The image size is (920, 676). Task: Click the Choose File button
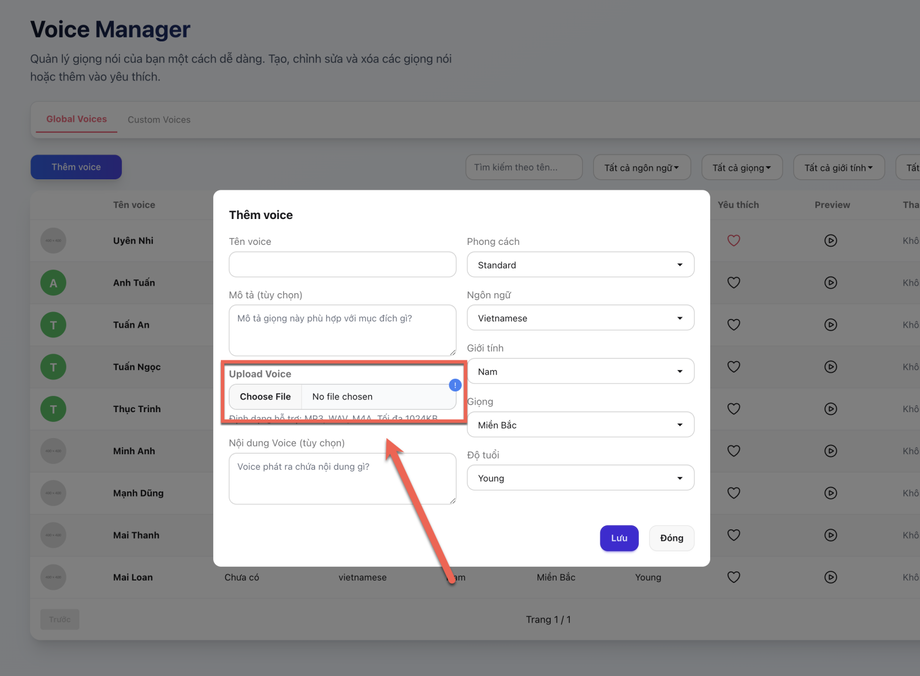(x=265, y=397)
